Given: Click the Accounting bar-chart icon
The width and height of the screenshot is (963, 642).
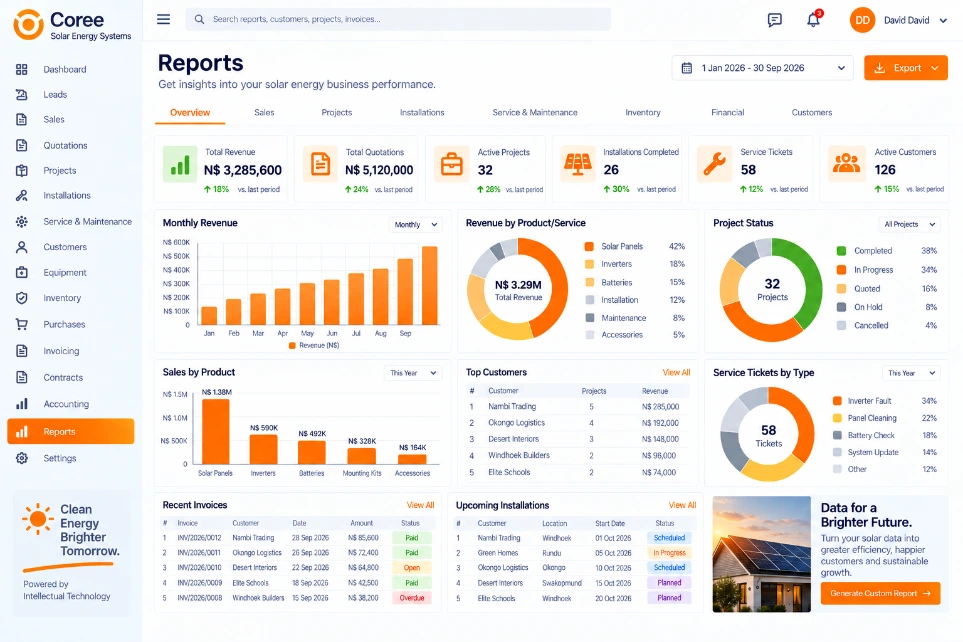Looking at the screenshot, I should [x=21, y=404].
